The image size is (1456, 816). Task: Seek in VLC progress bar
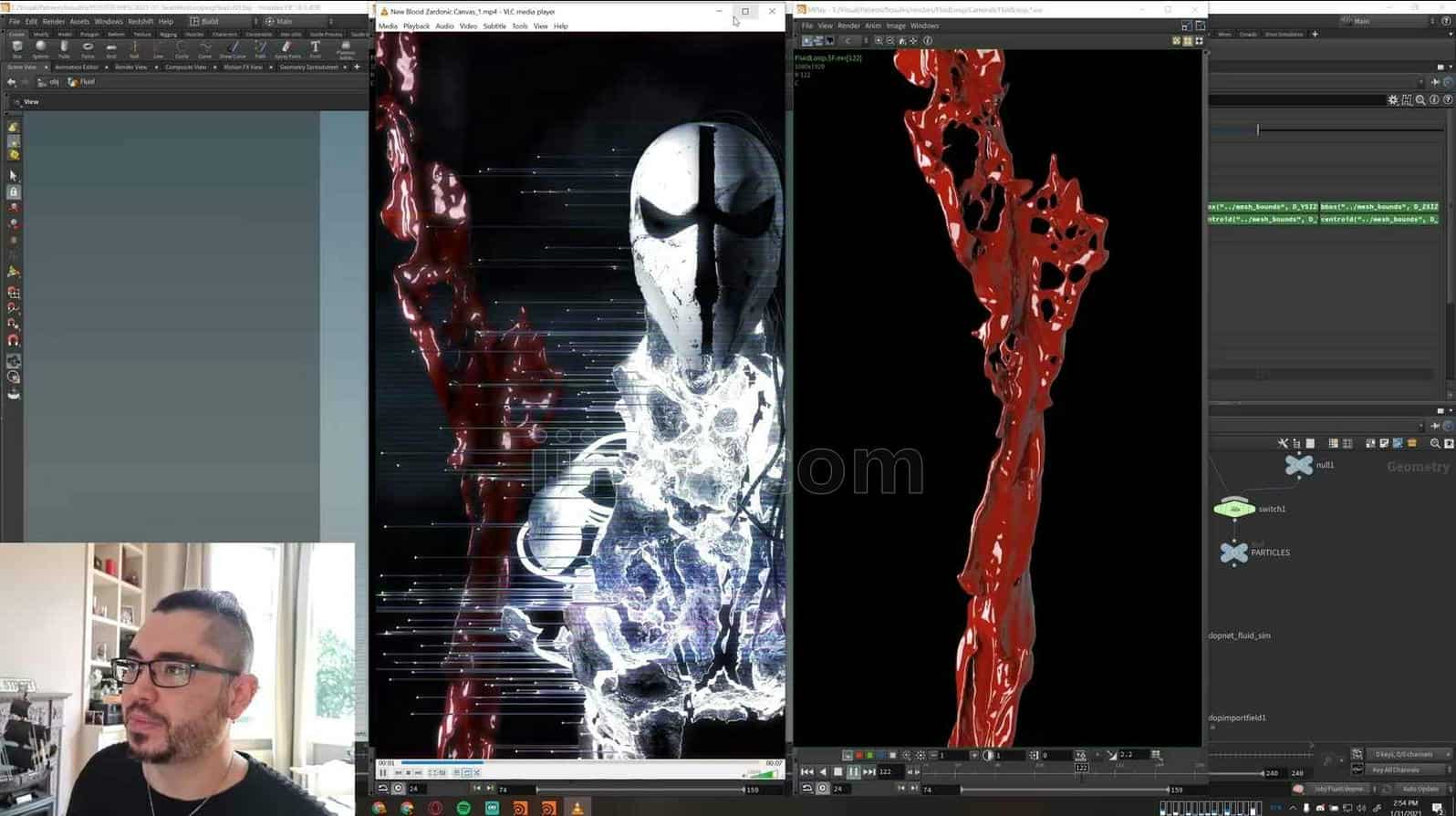580,763
